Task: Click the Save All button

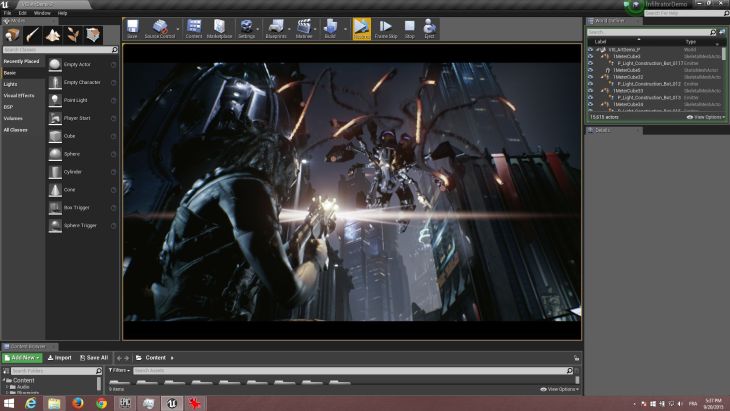Action: point(94,358)
